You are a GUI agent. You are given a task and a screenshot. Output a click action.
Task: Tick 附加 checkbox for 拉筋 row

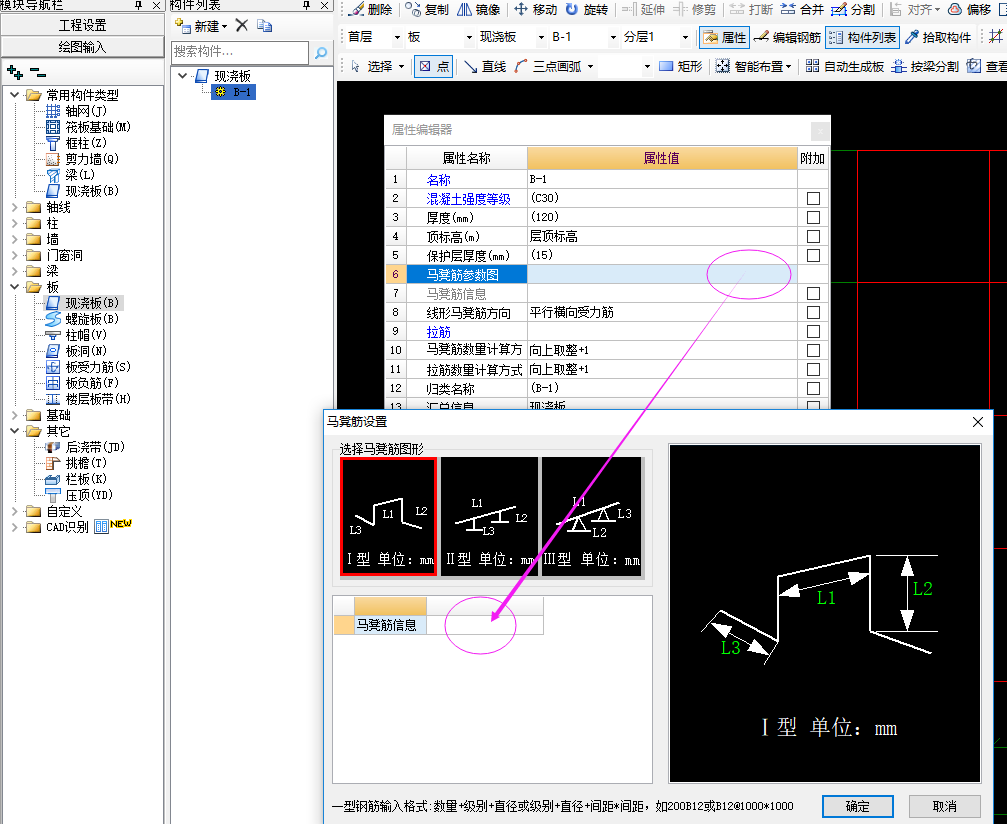click(813, 331)
